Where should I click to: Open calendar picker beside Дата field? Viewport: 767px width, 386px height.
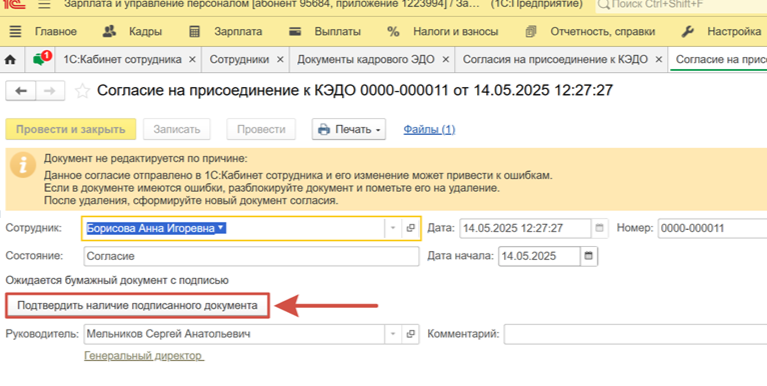599,228
